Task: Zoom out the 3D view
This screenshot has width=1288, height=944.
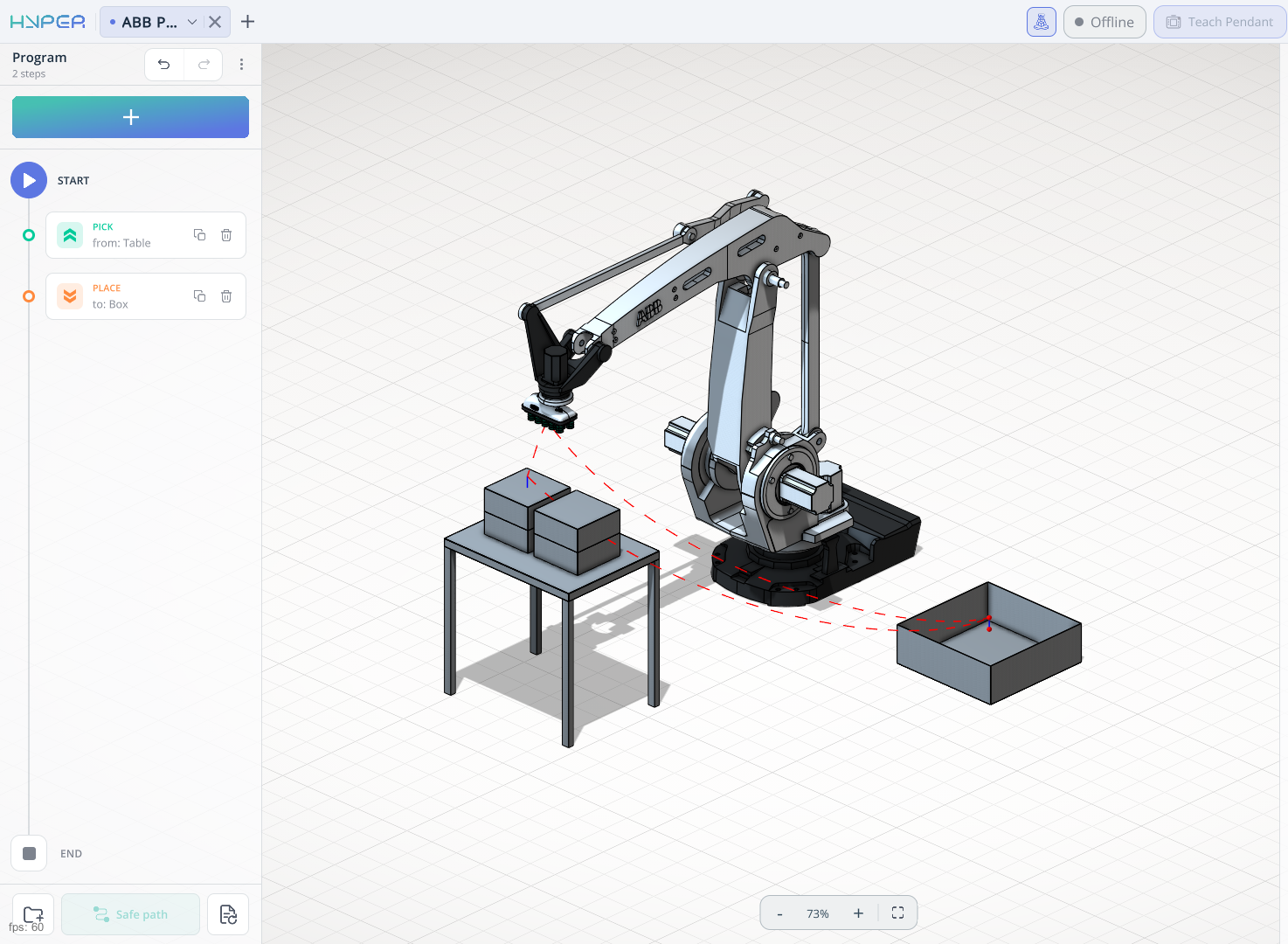Action: (x=779, y=913)
